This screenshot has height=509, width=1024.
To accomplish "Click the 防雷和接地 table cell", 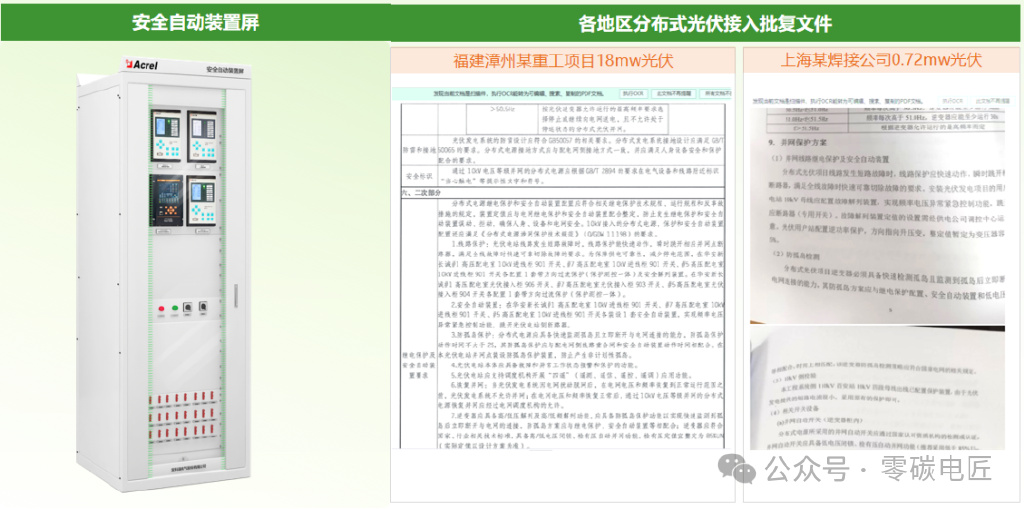I will point(418,149).
